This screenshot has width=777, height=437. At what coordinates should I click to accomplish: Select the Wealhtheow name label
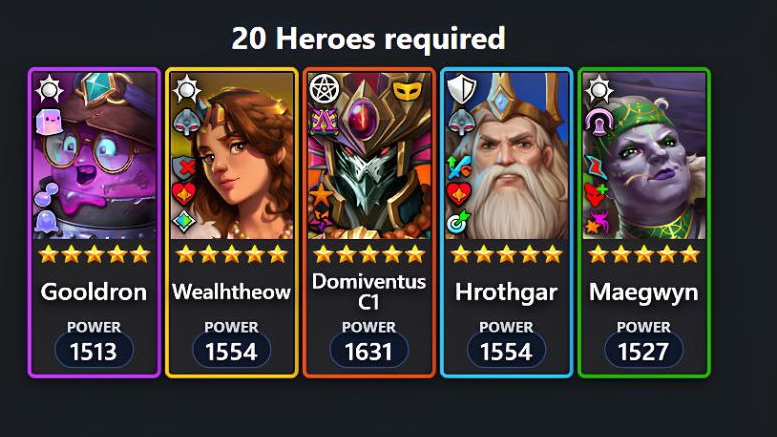pyautogui.click(x=231, y=292)
